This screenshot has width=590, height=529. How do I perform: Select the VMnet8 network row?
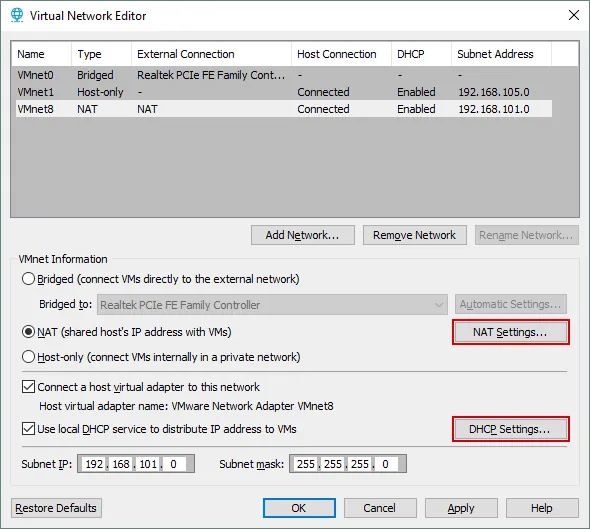click(284, 109)
